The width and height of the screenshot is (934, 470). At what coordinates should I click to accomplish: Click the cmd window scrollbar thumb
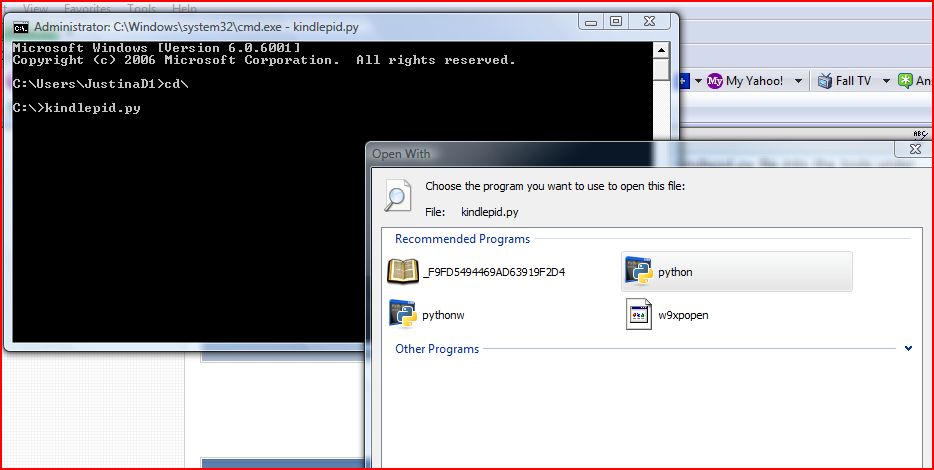pyautogui.click(x=661, y=70)
